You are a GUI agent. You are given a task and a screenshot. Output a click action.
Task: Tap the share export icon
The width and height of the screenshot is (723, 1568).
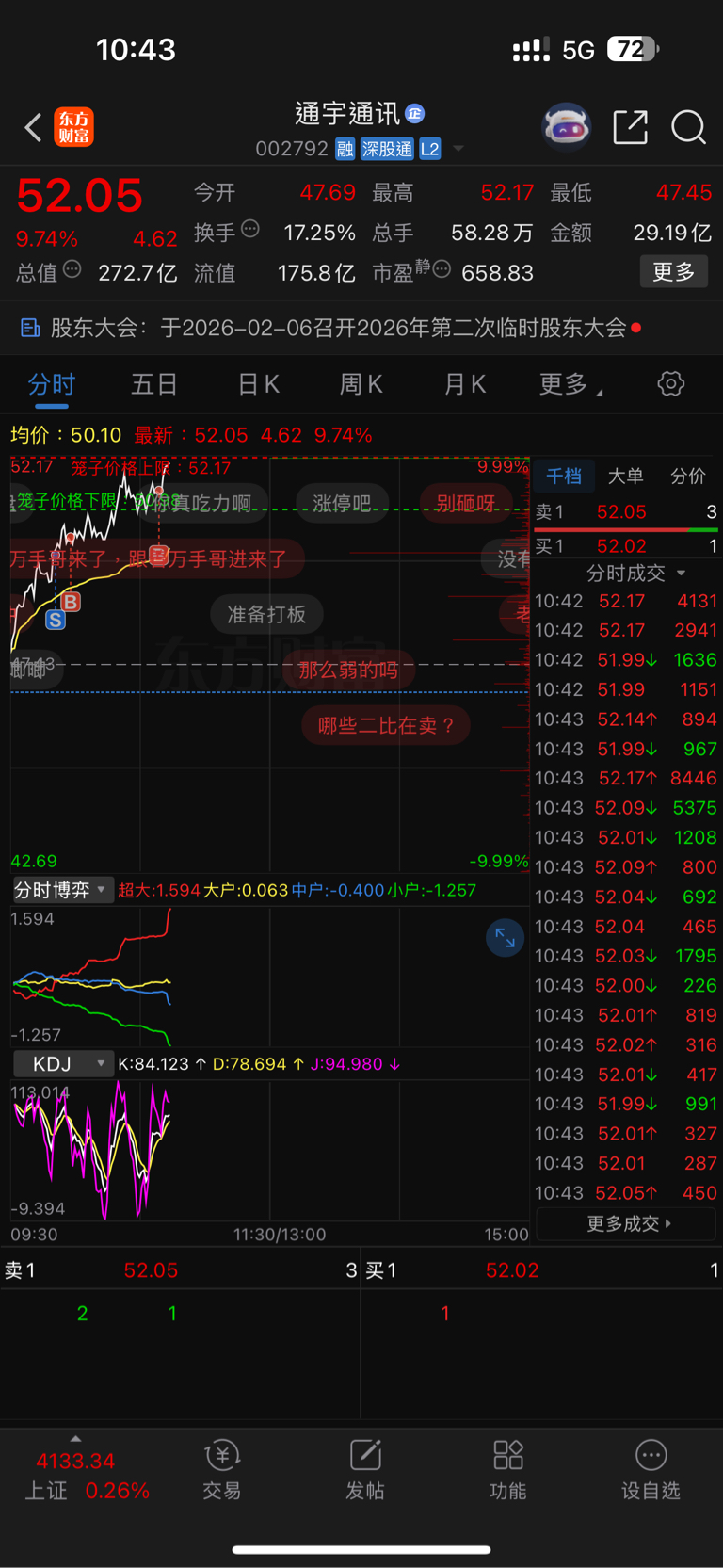(x=630, y=126)
